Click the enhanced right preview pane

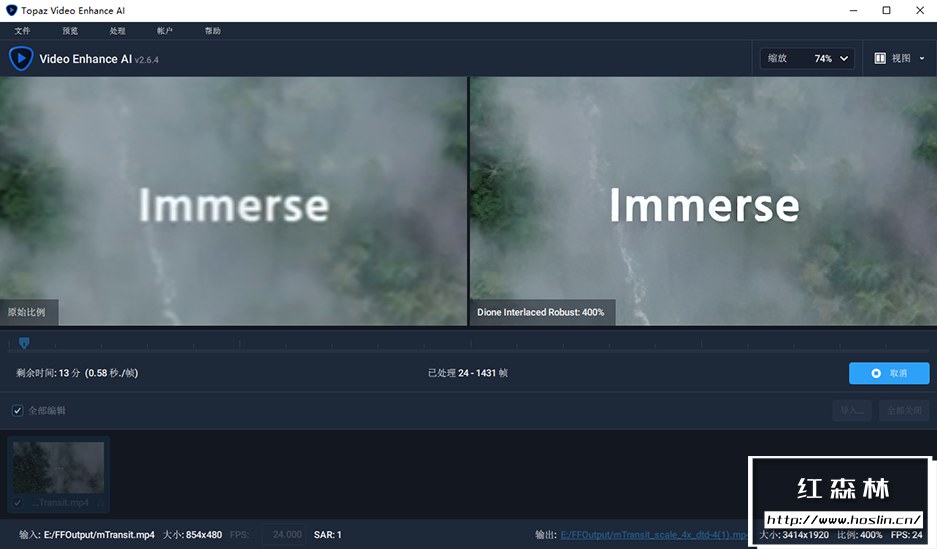(703, 201)
